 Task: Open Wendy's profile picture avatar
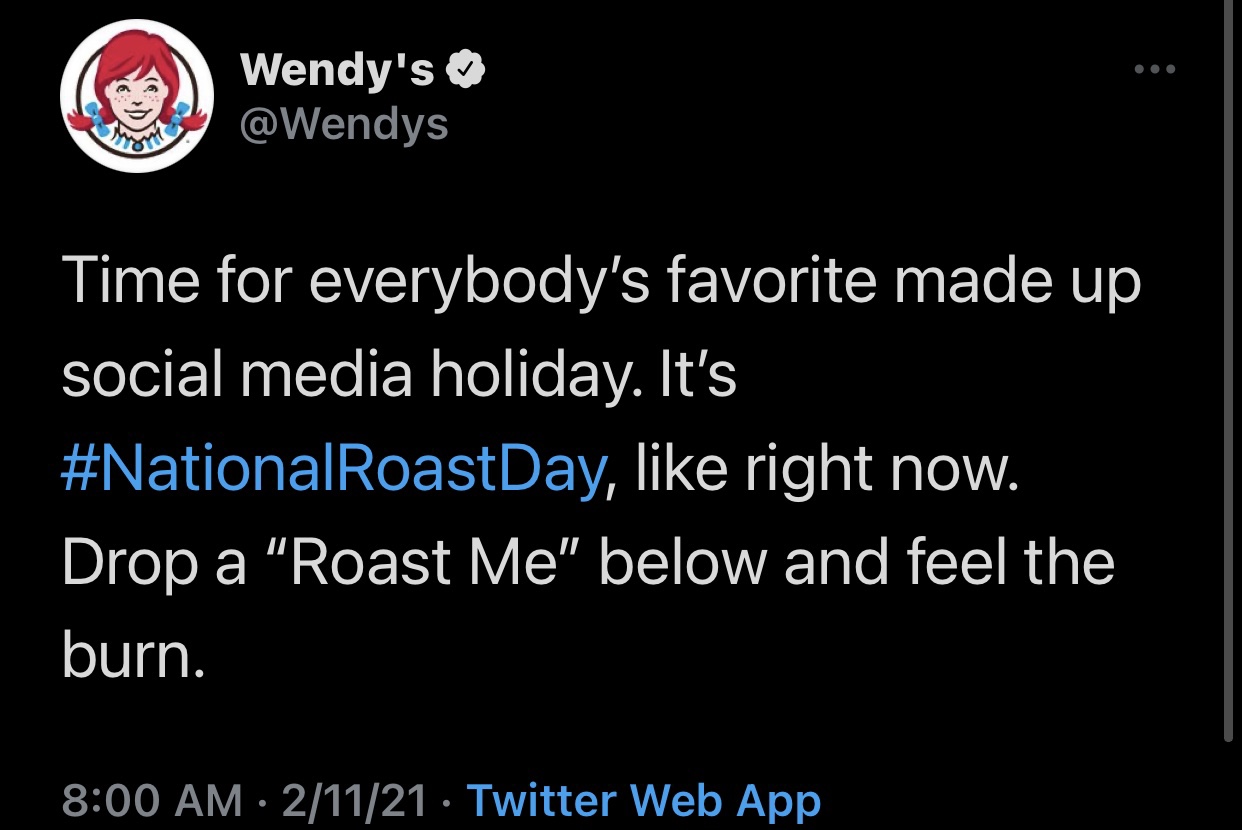[137, 96]
